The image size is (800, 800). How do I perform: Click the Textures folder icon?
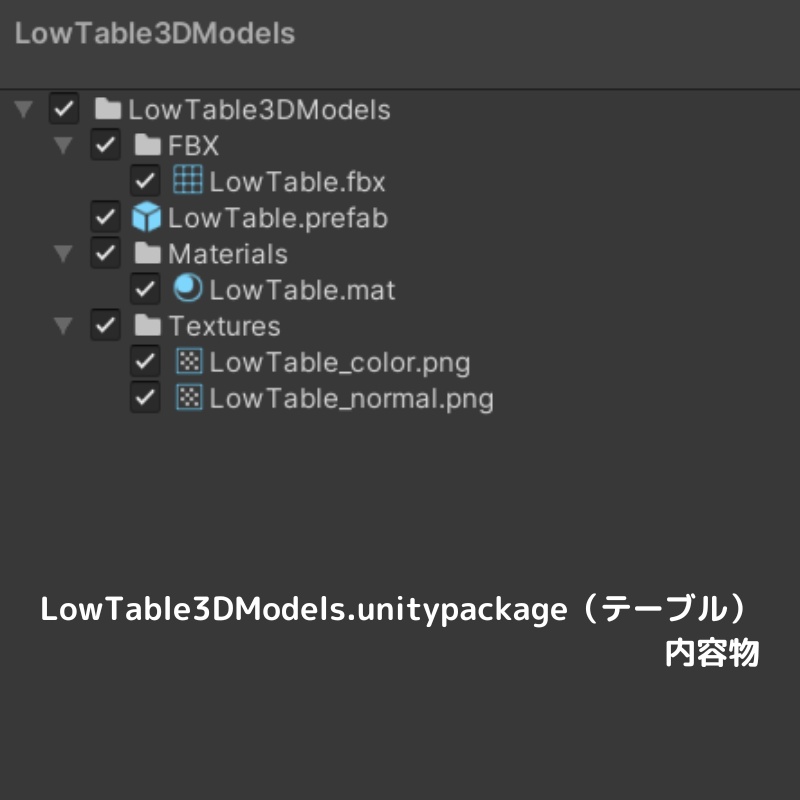point(148,325)
